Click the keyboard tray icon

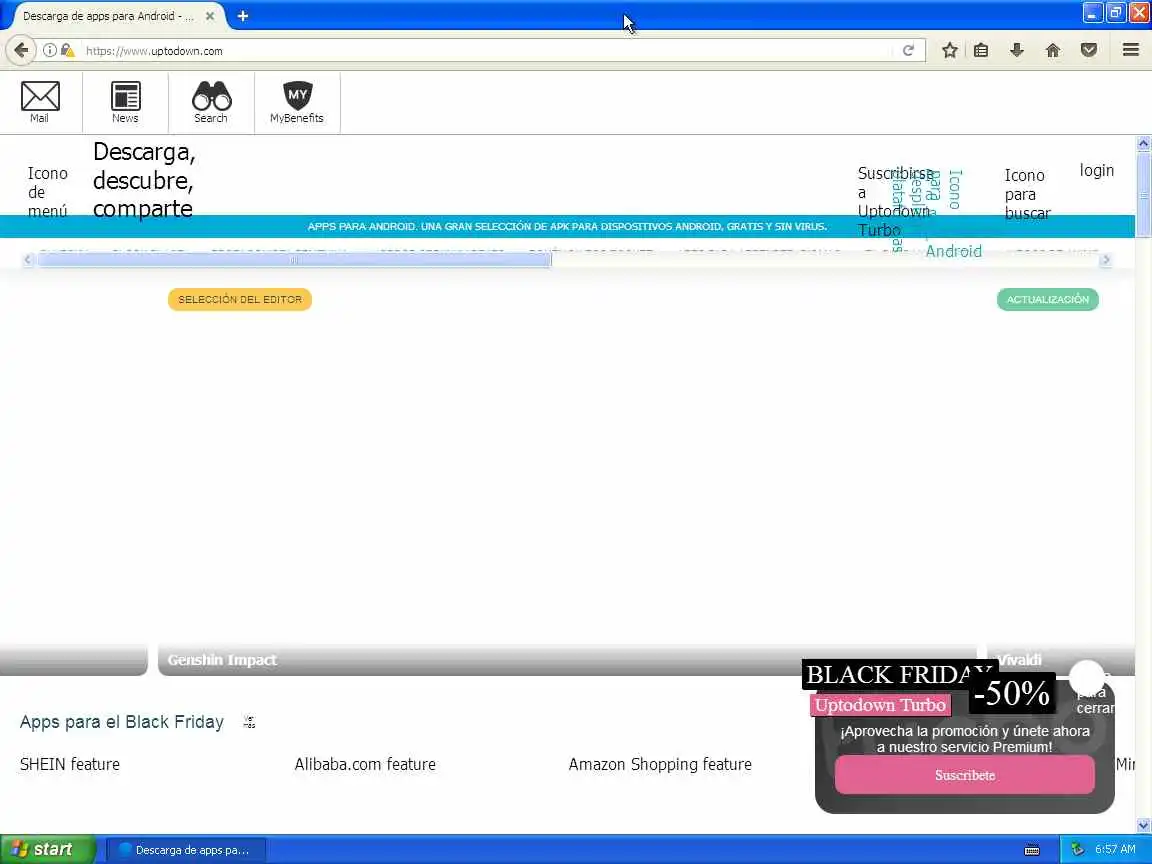(x=1032, y=850)
